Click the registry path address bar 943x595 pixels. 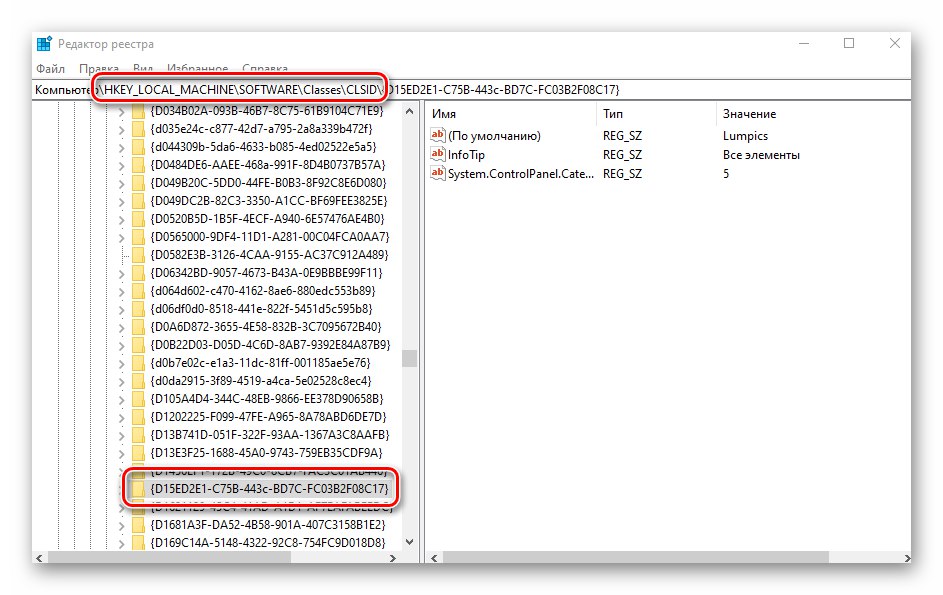pyautogui.click(x=472, y=90)
